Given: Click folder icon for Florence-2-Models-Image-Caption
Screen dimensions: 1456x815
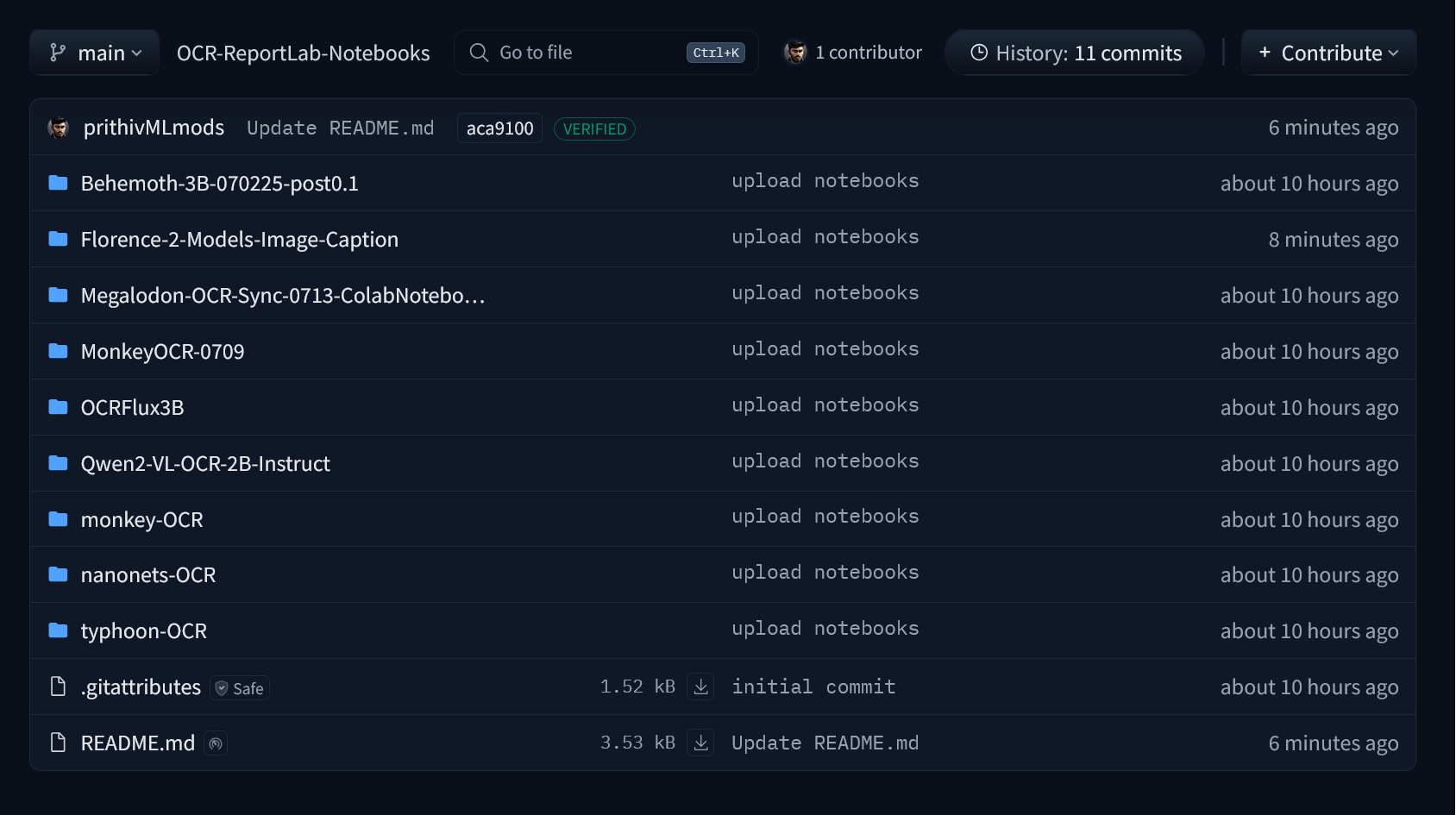Looking at the screenshot, I should (x=58, y=239).
